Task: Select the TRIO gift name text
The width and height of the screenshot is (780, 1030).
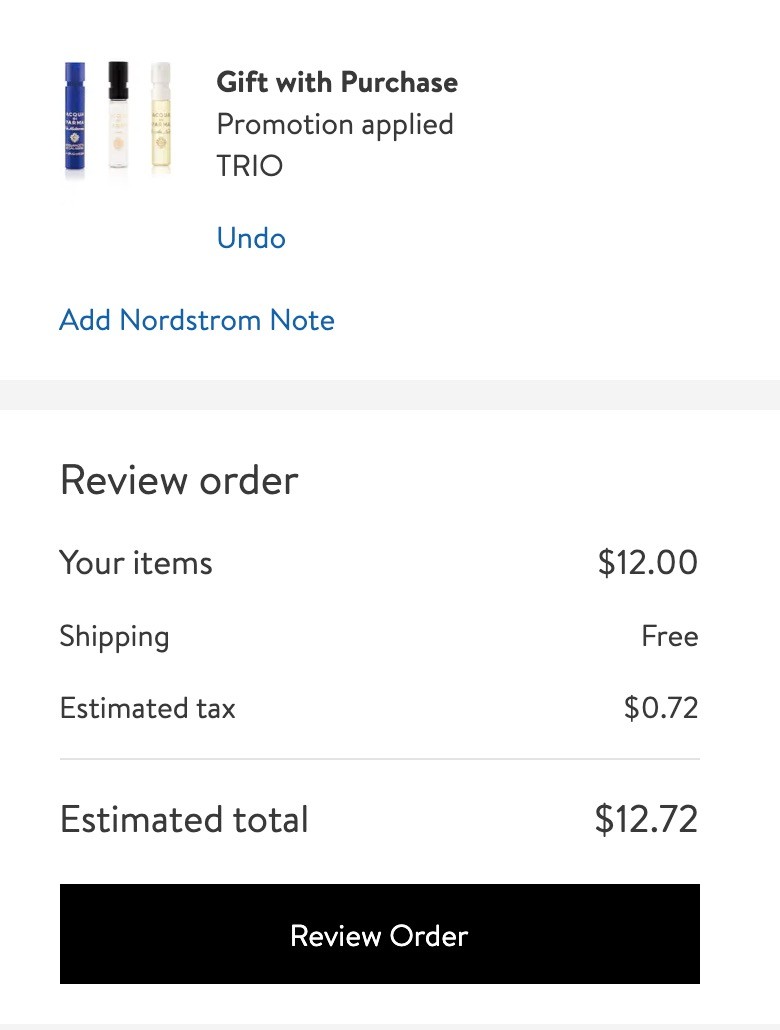Action: pos(250,166)
